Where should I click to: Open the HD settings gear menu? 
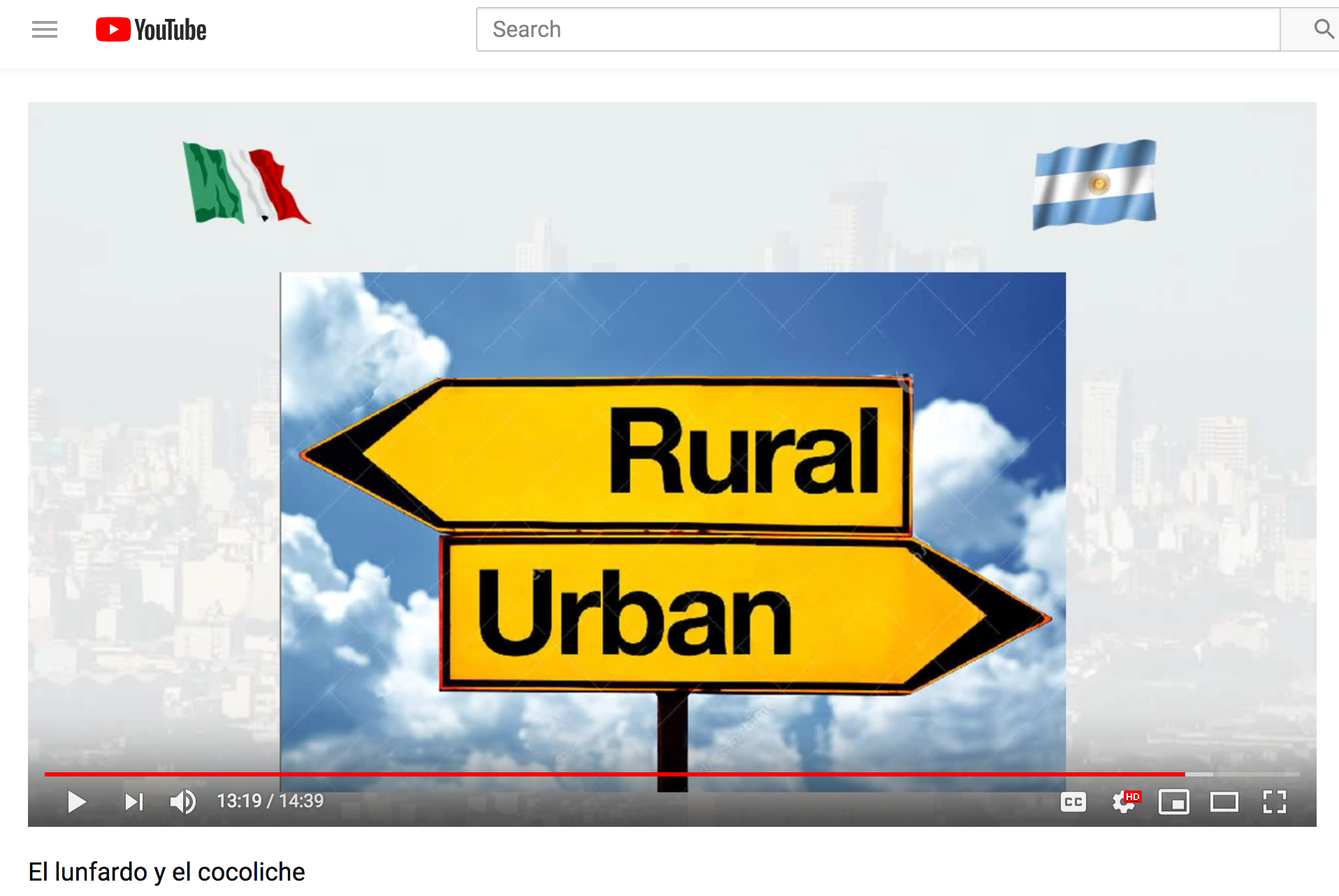[x=1124, y=802]
